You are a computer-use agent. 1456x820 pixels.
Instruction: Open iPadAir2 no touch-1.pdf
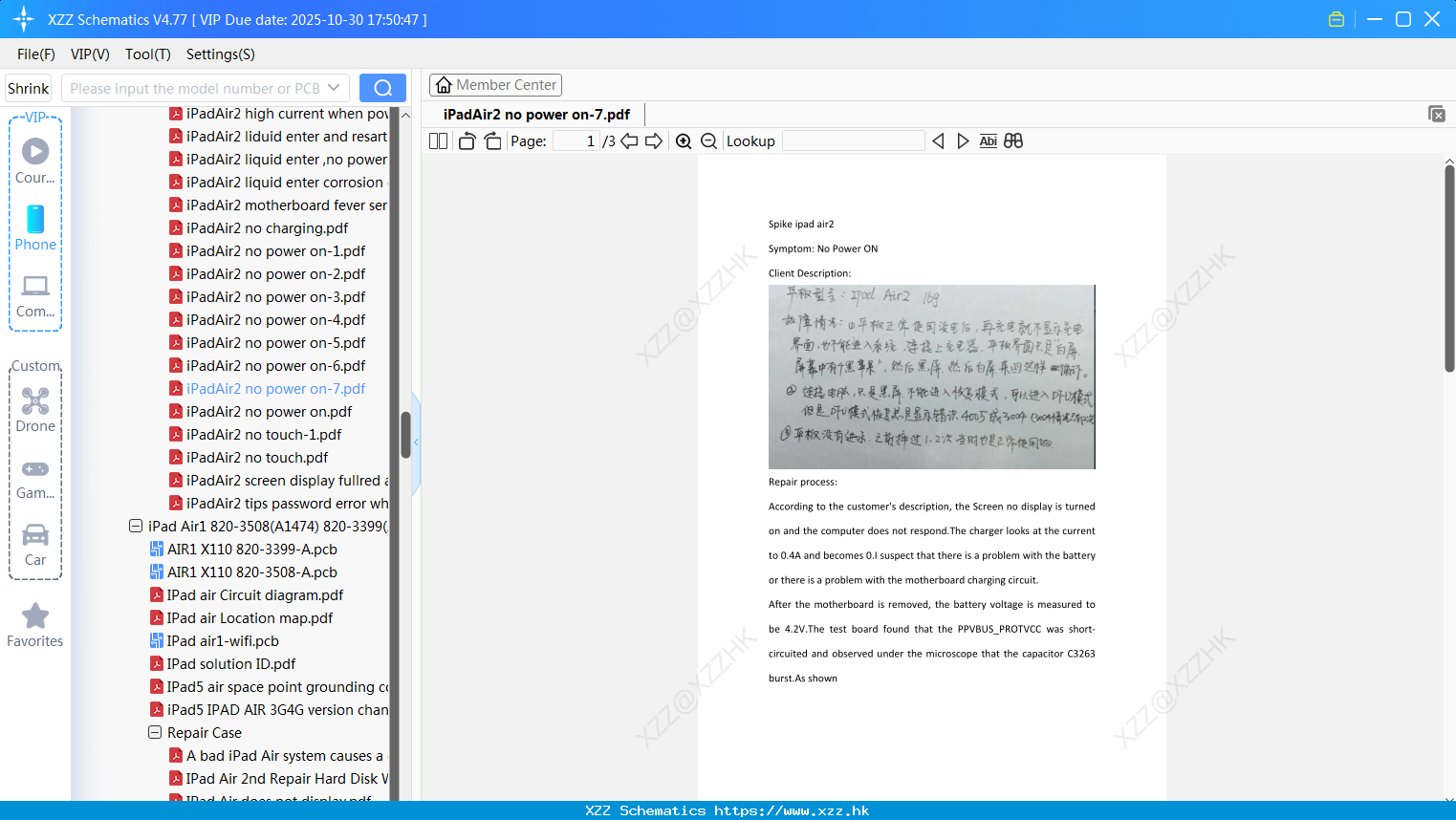click(x=264, y=435)
